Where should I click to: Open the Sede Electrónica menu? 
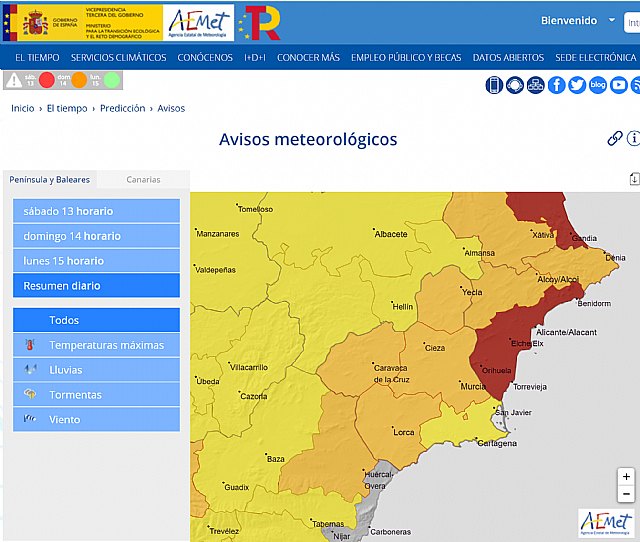(596, 58)
